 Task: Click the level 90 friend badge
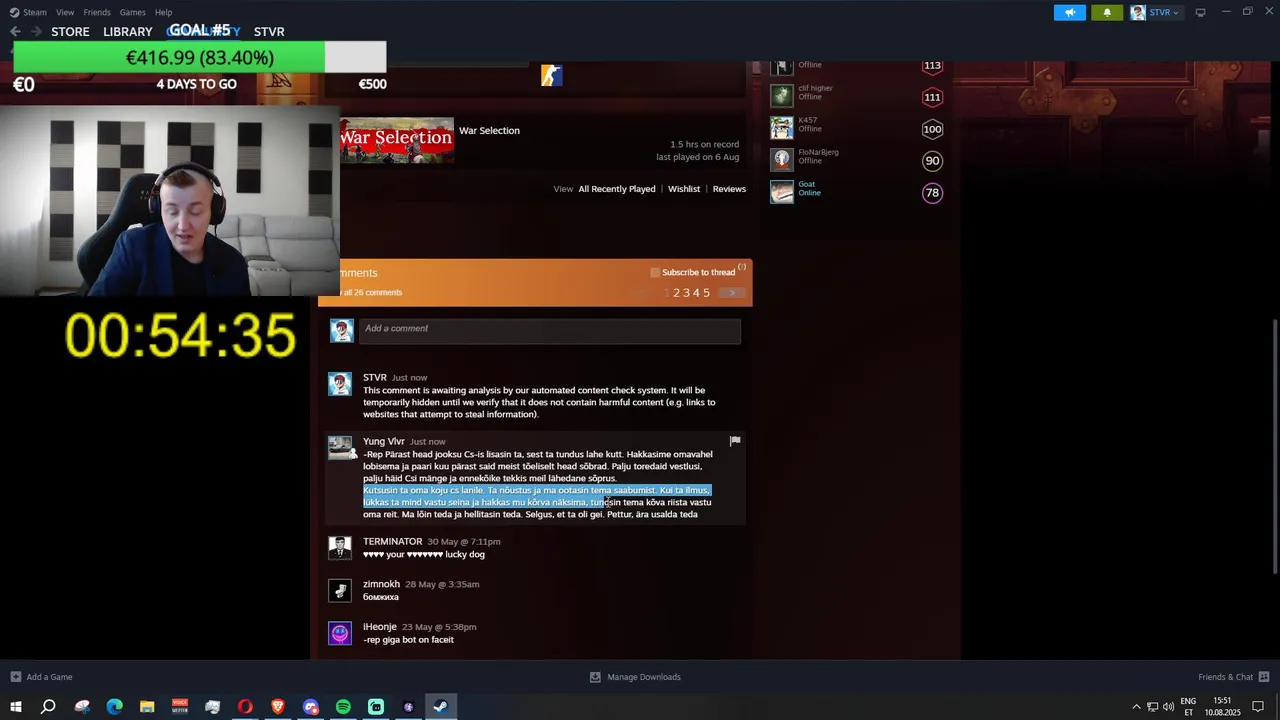coord(932,161)
